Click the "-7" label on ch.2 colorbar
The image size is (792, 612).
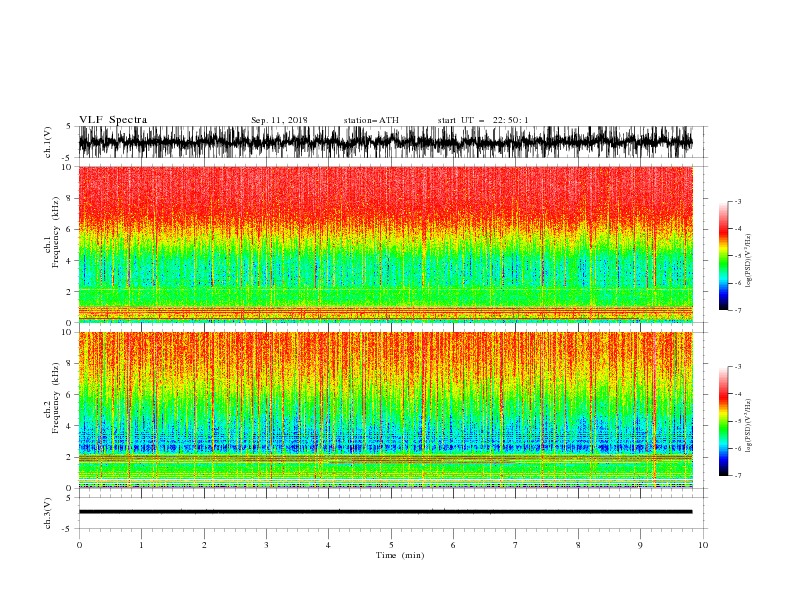tap(737, 475)
